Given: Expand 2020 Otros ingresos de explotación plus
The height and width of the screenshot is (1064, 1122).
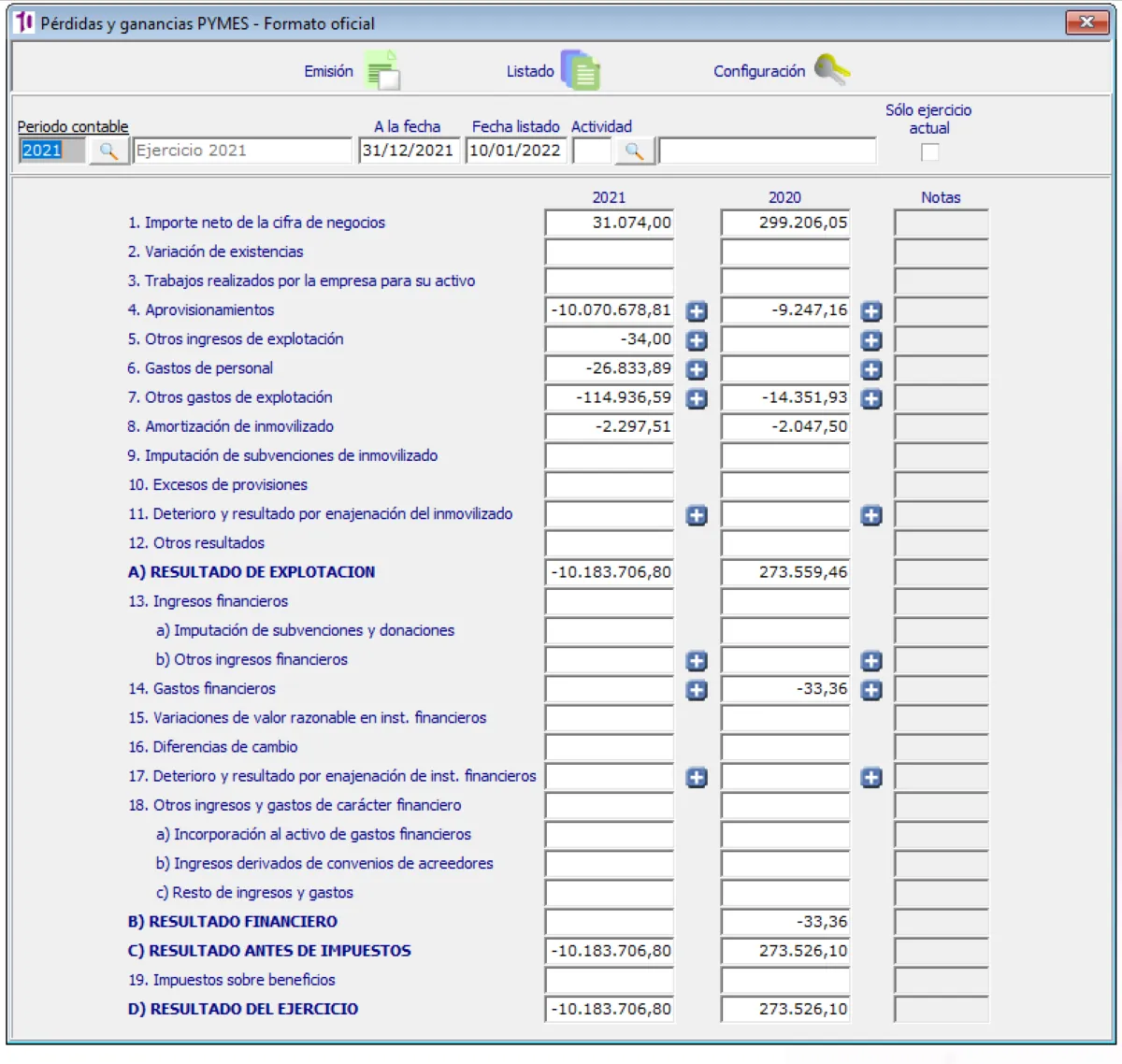Looking at the screenshot, I should coord(871,340).
